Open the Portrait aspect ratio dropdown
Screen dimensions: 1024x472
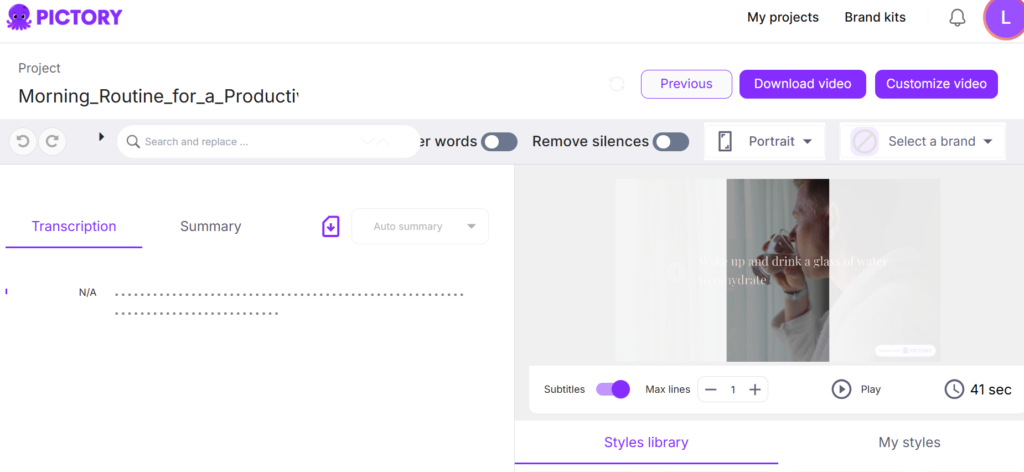(x=765, y=142)
